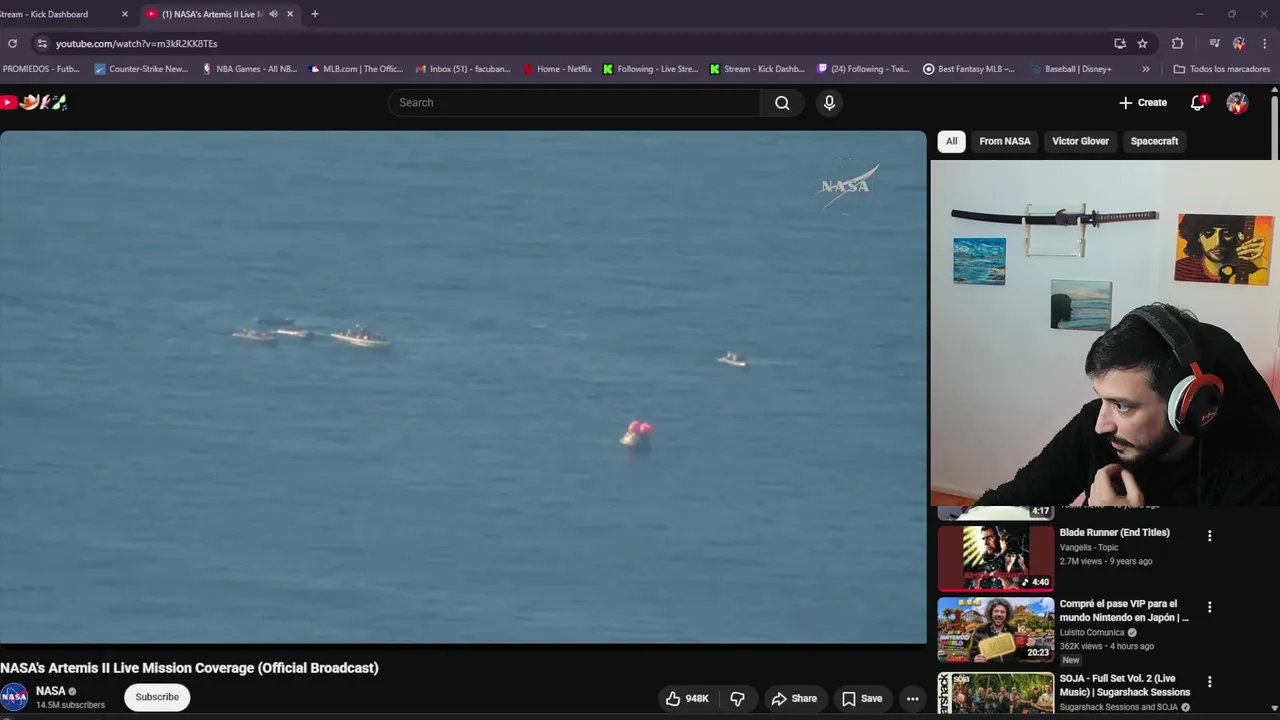1280x720 pixels.
Task: Select the Spacecraft filter chip
Action: point(1154,141)
